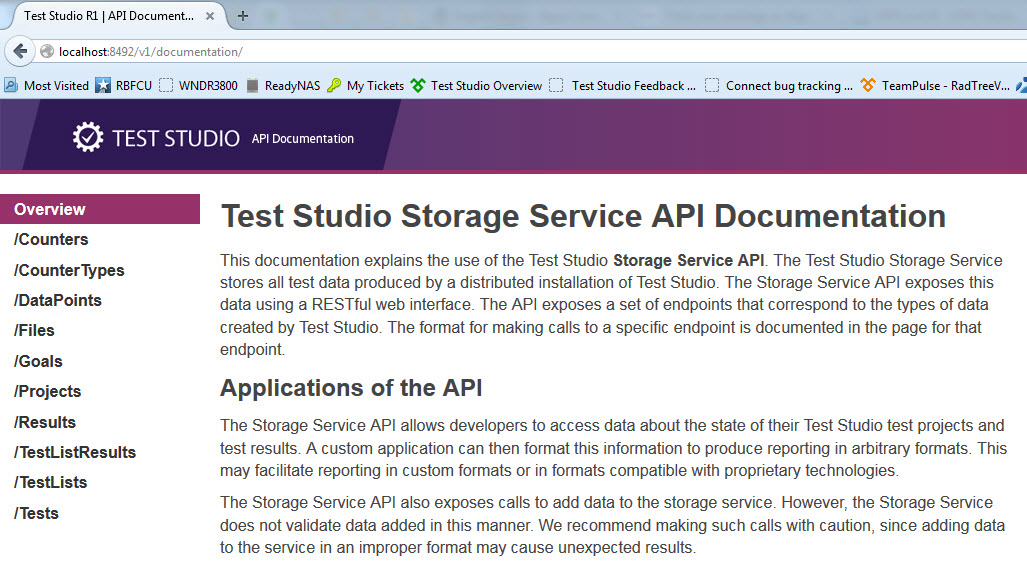The width and height of the screenshot is (1027, 586).
Task: Close the Test Studio R1 browser tab
Action: click(209, 16)
